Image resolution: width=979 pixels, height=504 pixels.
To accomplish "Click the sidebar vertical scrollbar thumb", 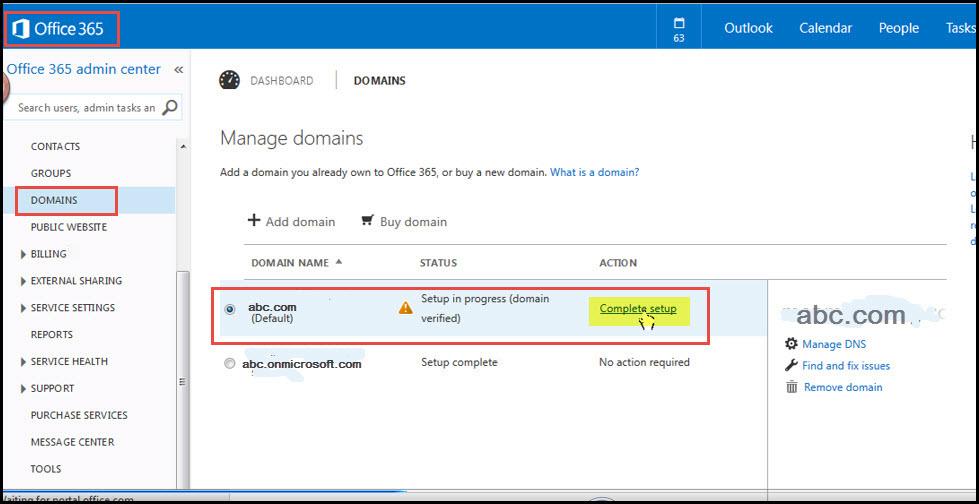I will [x=182, y=380].
